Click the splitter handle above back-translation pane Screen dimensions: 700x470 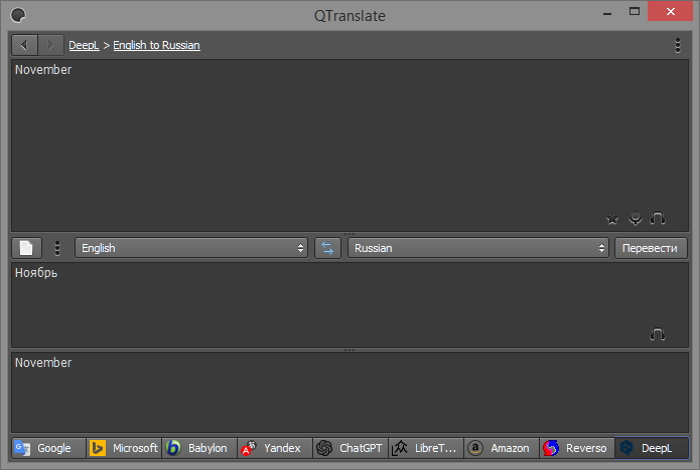[x=350, y=350]
